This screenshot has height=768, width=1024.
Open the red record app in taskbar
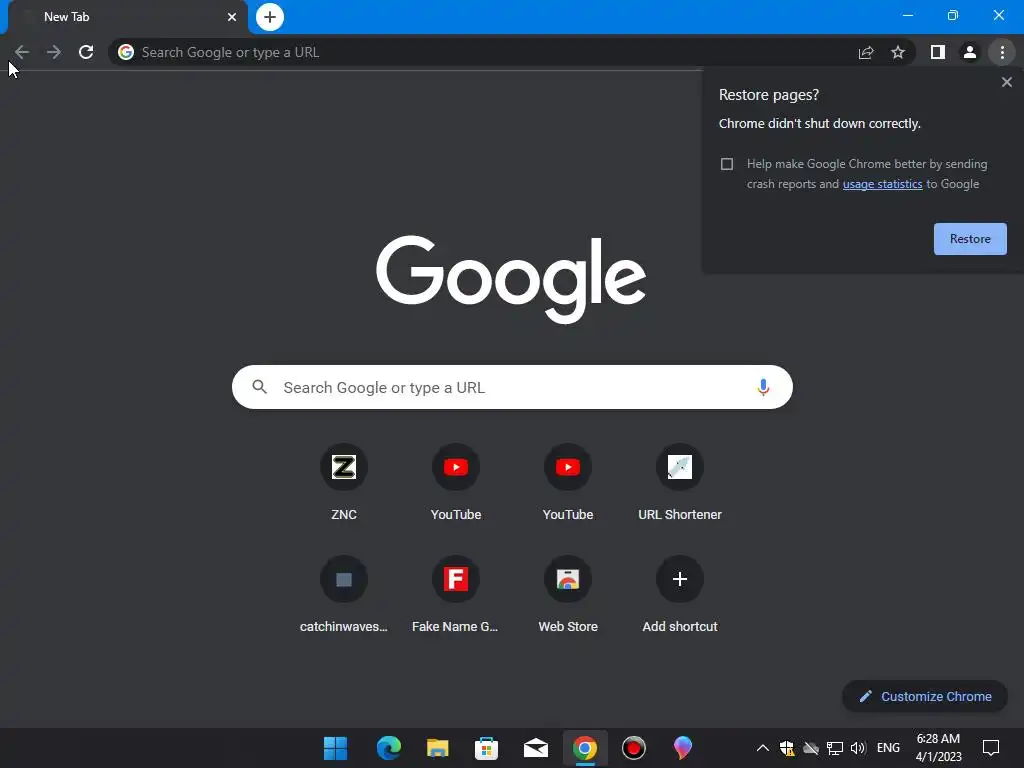coord(633,748)
